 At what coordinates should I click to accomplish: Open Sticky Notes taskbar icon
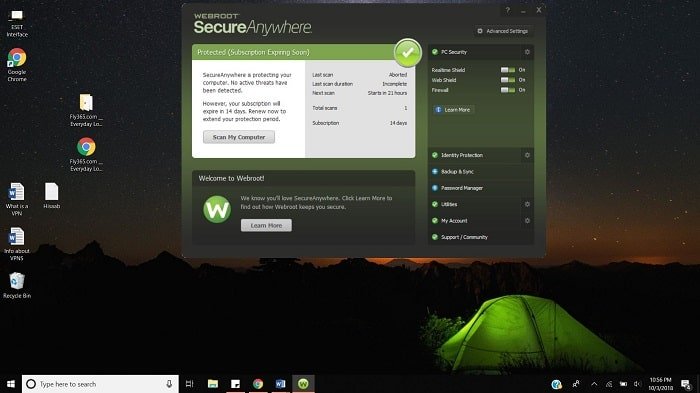tap(235, 384)
